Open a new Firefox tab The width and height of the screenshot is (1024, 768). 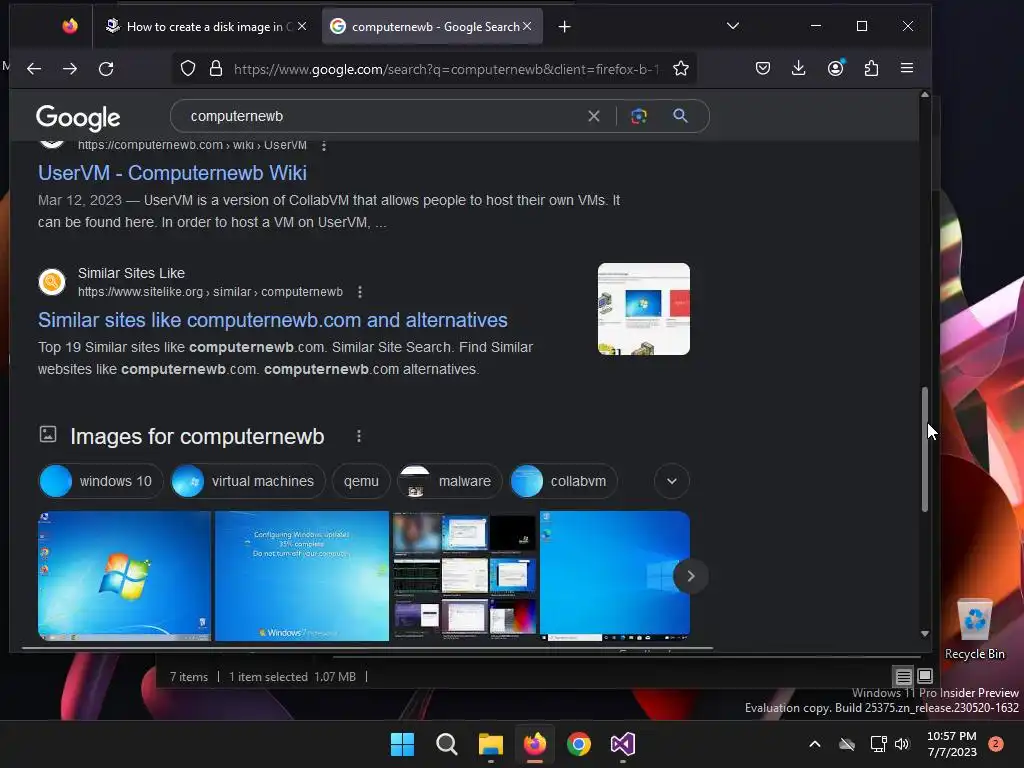pyautogui.click(x=565, y=27)
